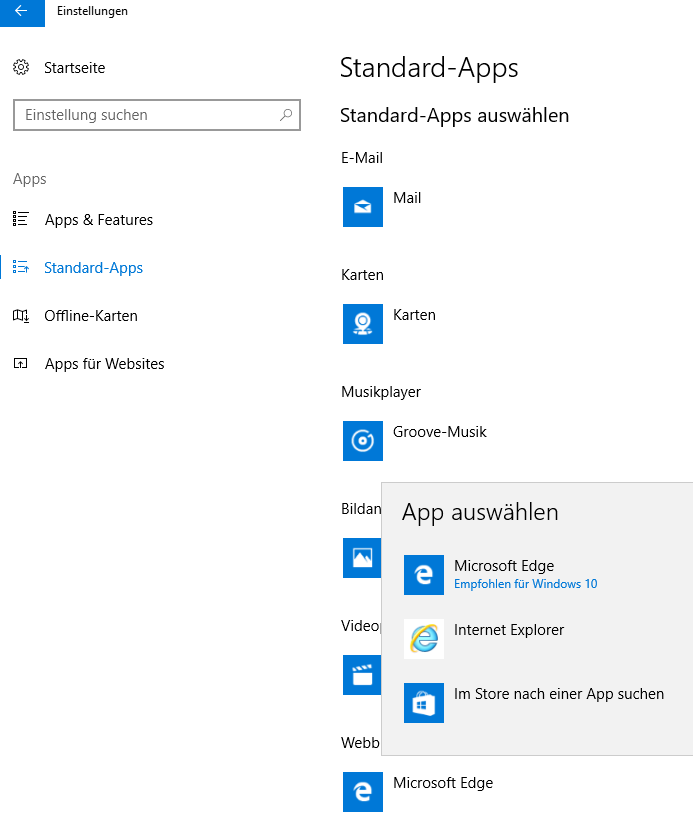Focus the Einstellung suchen field
This screenshot has height=827, width=693.
tap(157, 115)
